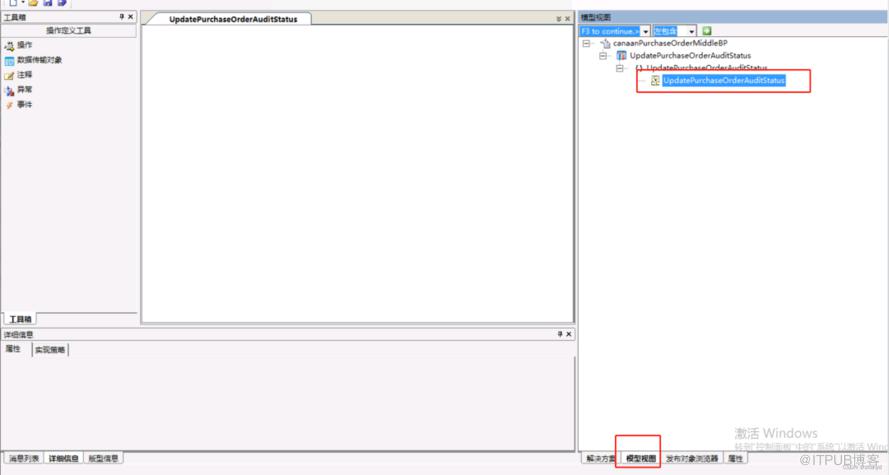Viewport: 889px width, 475px height.
Task: Open the 'F3 to continue' search dropdown
Action: (645, 31)
